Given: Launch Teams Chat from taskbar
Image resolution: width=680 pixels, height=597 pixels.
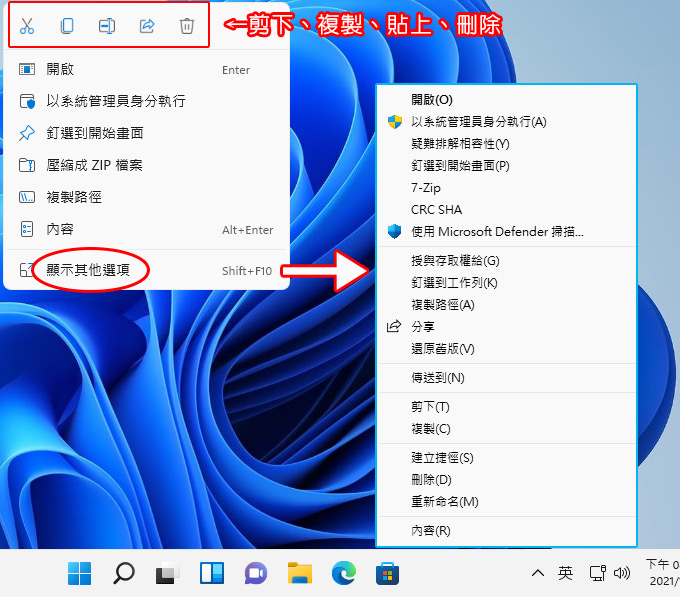Looking at the screenshot, I should pyautogui.click(x=256, y=574).
